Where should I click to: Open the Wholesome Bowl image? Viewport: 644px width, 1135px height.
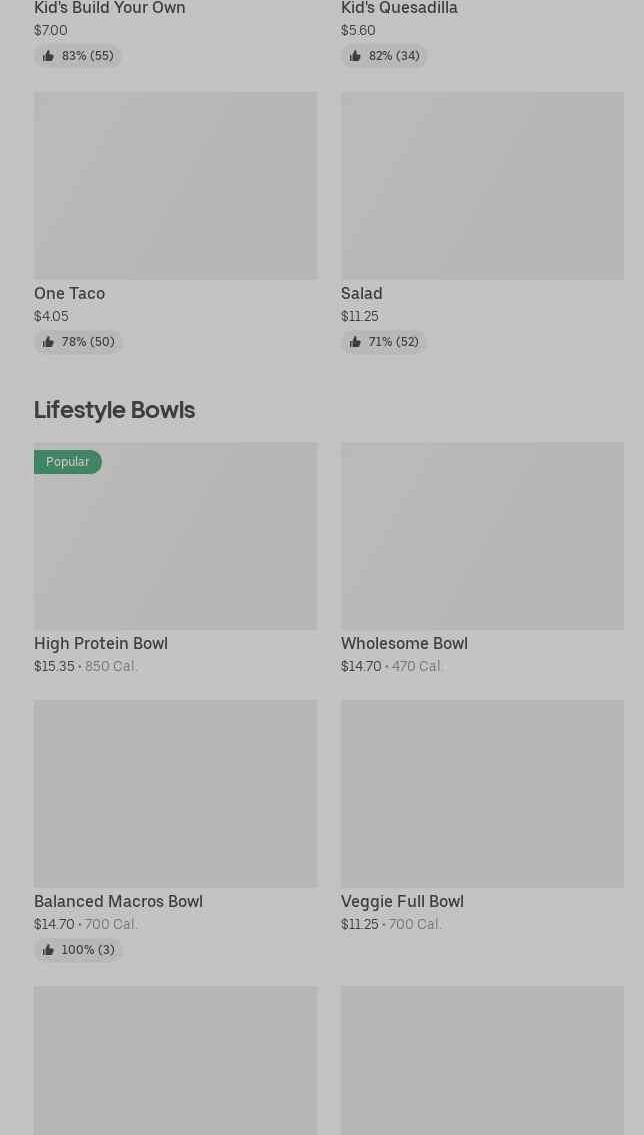coord(483,536)
